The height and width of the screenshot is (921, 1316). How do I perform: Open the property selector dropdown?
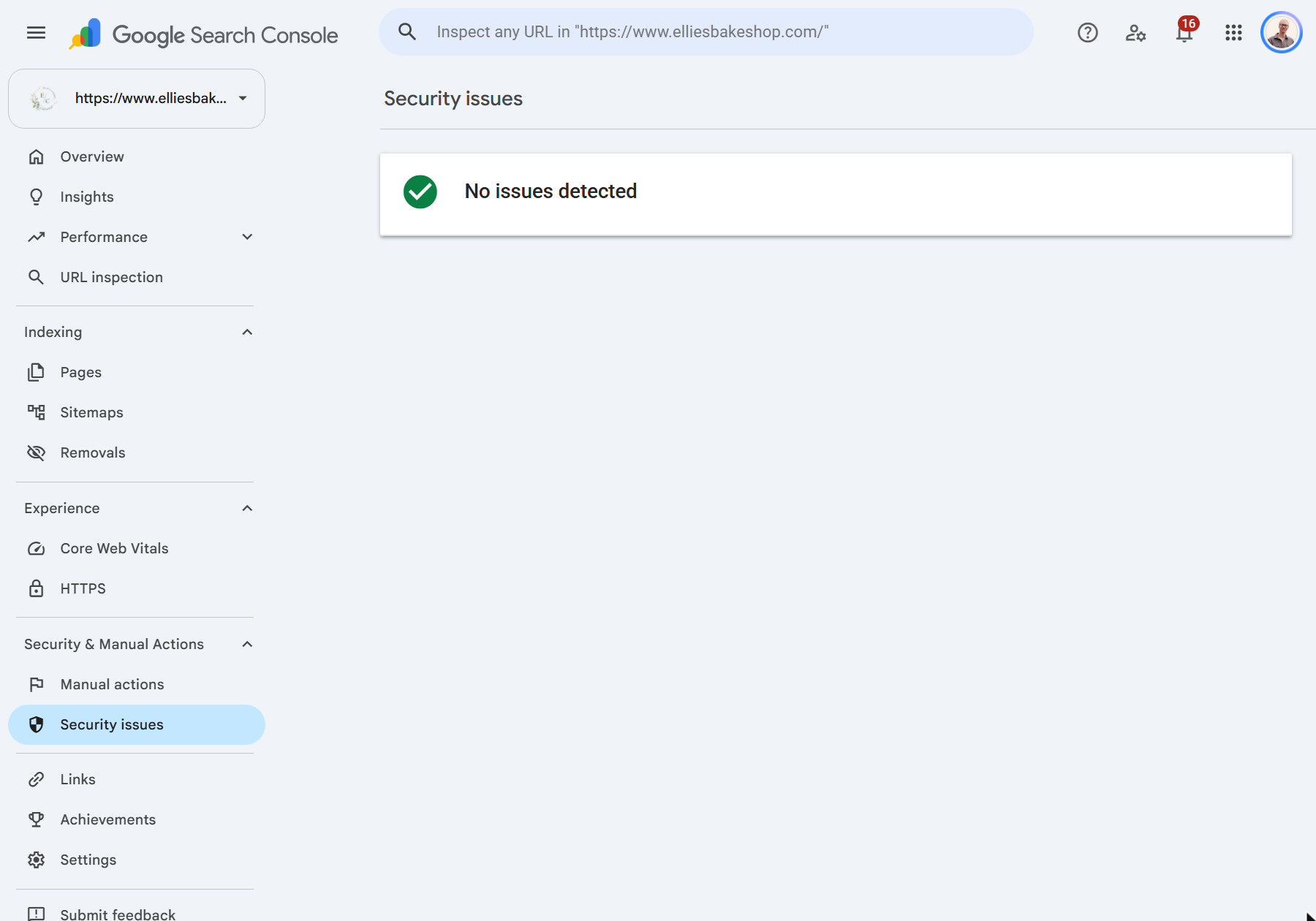(137, 99)
